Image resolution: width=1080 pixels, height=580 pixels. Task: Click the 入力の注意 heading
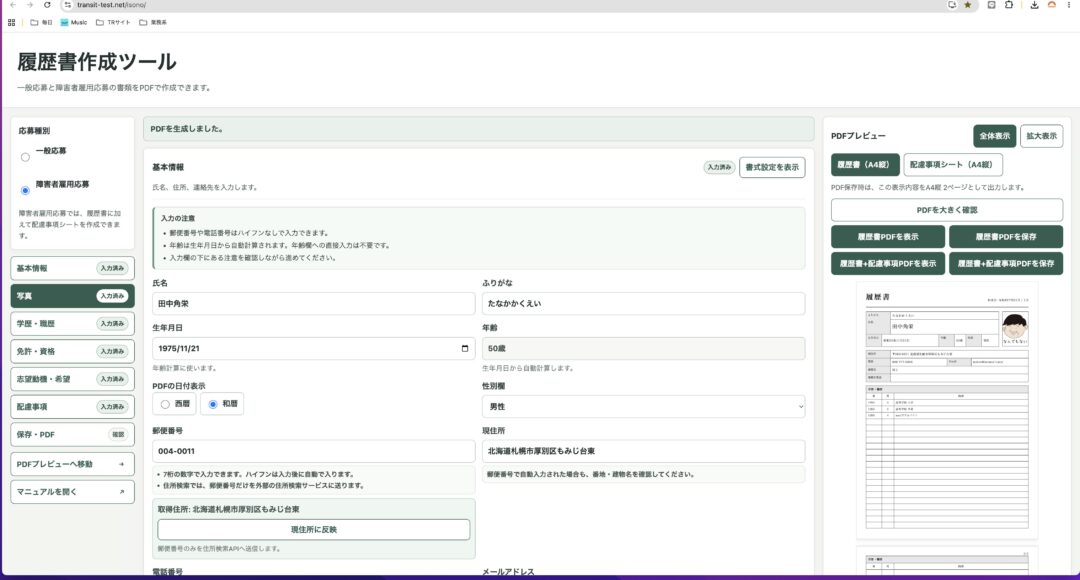click(178, 218)
